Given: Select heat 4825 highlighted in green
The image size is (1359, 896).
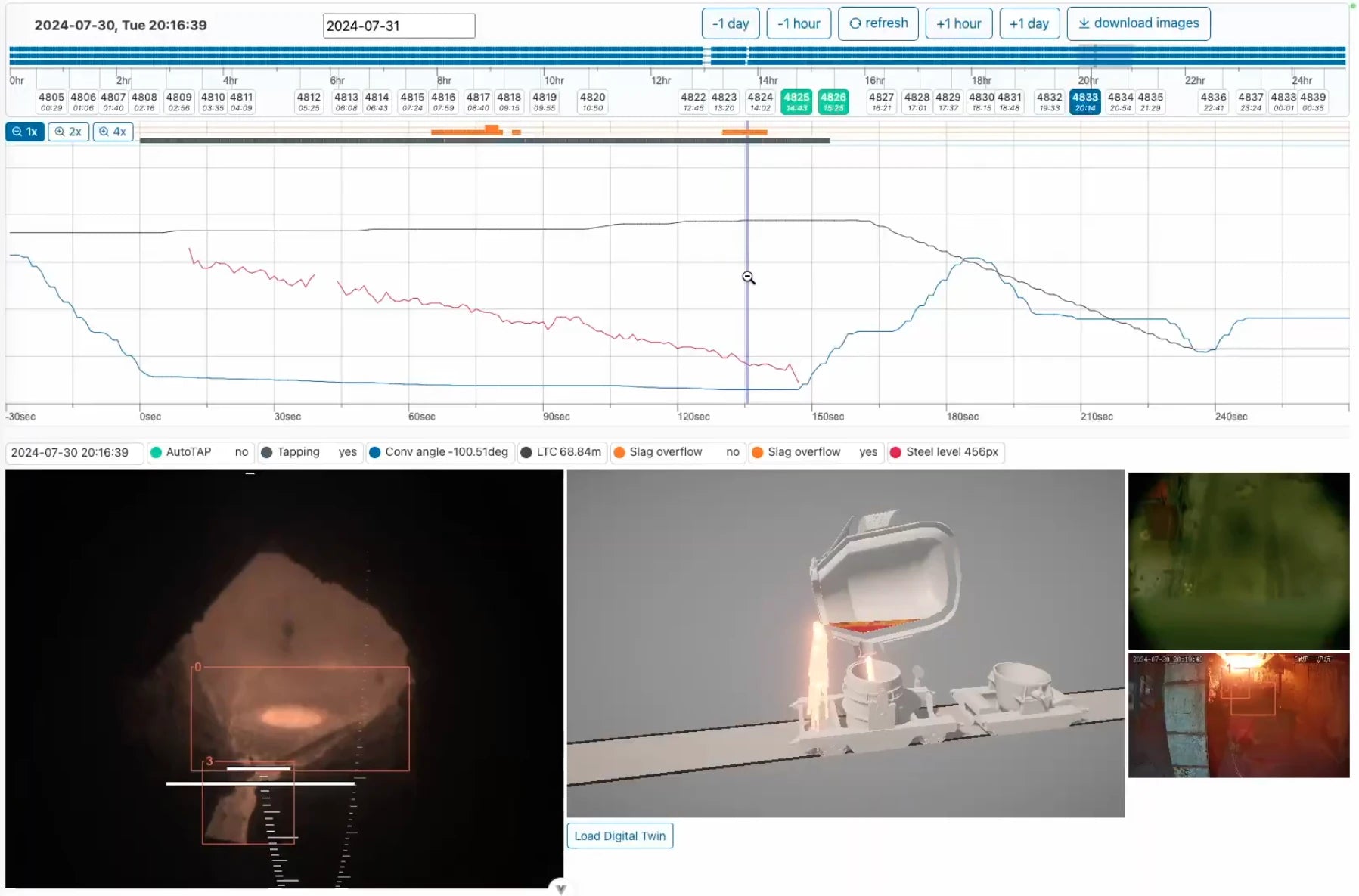Looking at the screenshot, I should (x=796, y=101).
